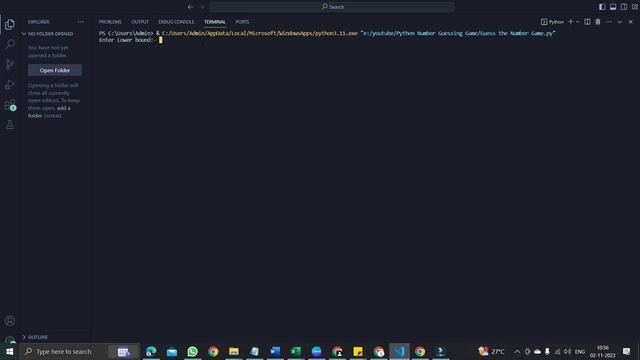Open Sticky Notes from the taskbar
Viewport: 640px width, 360px height.
(x=358, y=351)
